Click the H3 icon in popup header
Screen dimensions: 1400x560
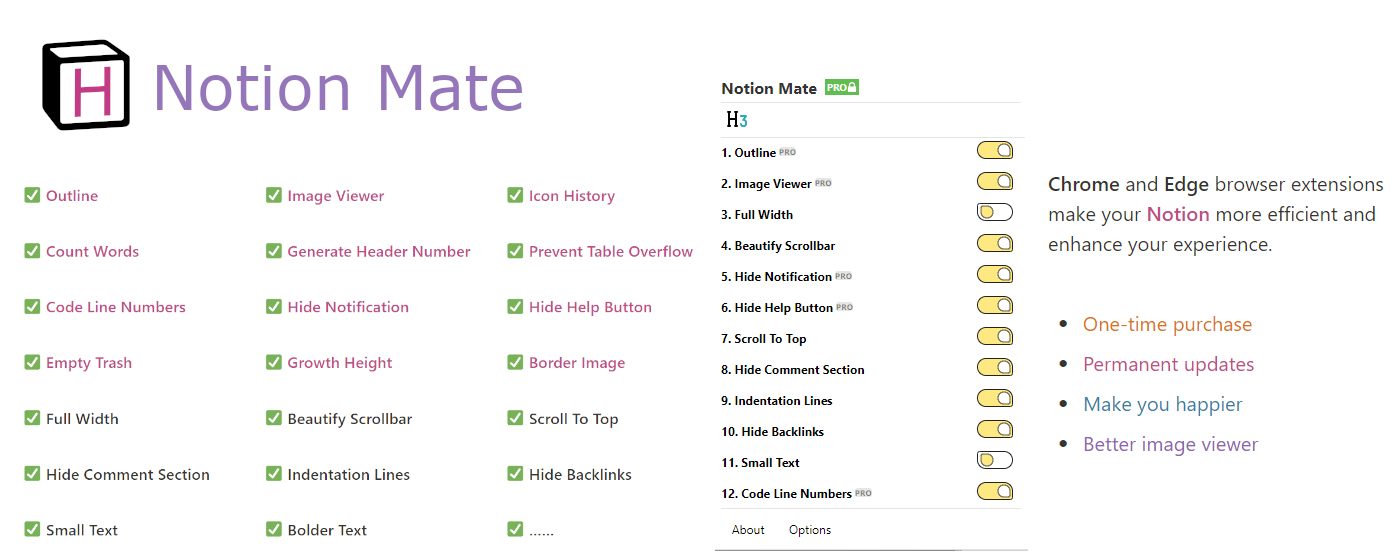(737, 120)
